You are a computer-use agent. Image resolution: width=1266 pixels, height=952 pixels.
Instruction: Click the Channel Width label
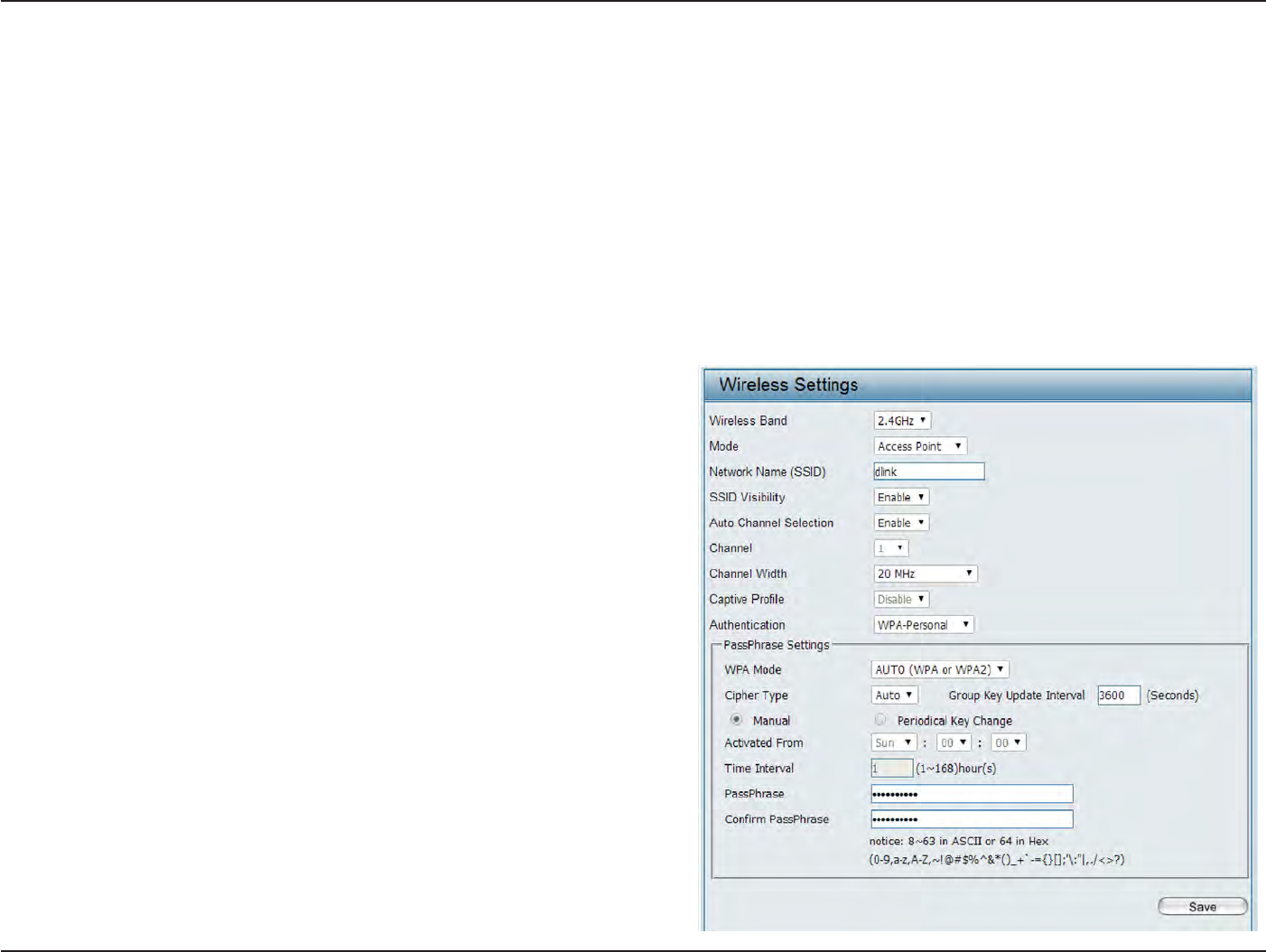[x=748, y=574]
